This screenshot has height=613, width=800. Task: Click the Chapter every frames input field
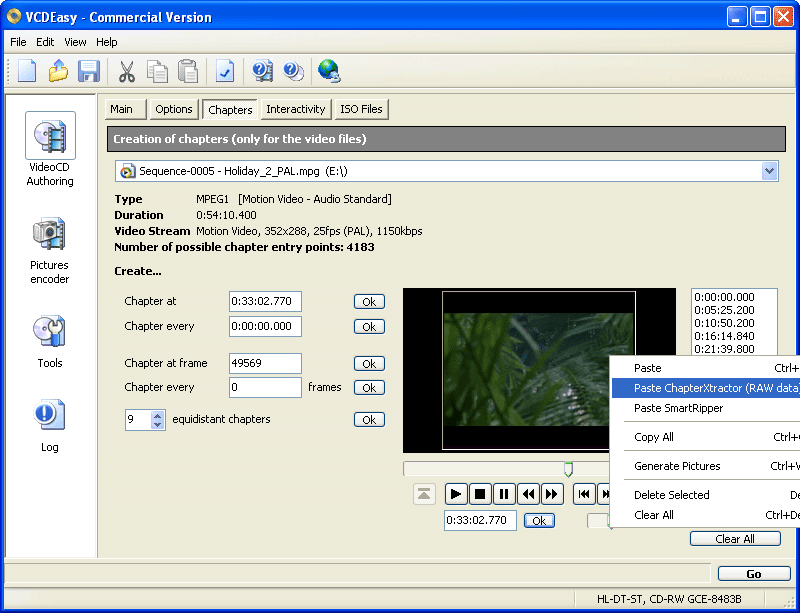(x=265, y=387)
